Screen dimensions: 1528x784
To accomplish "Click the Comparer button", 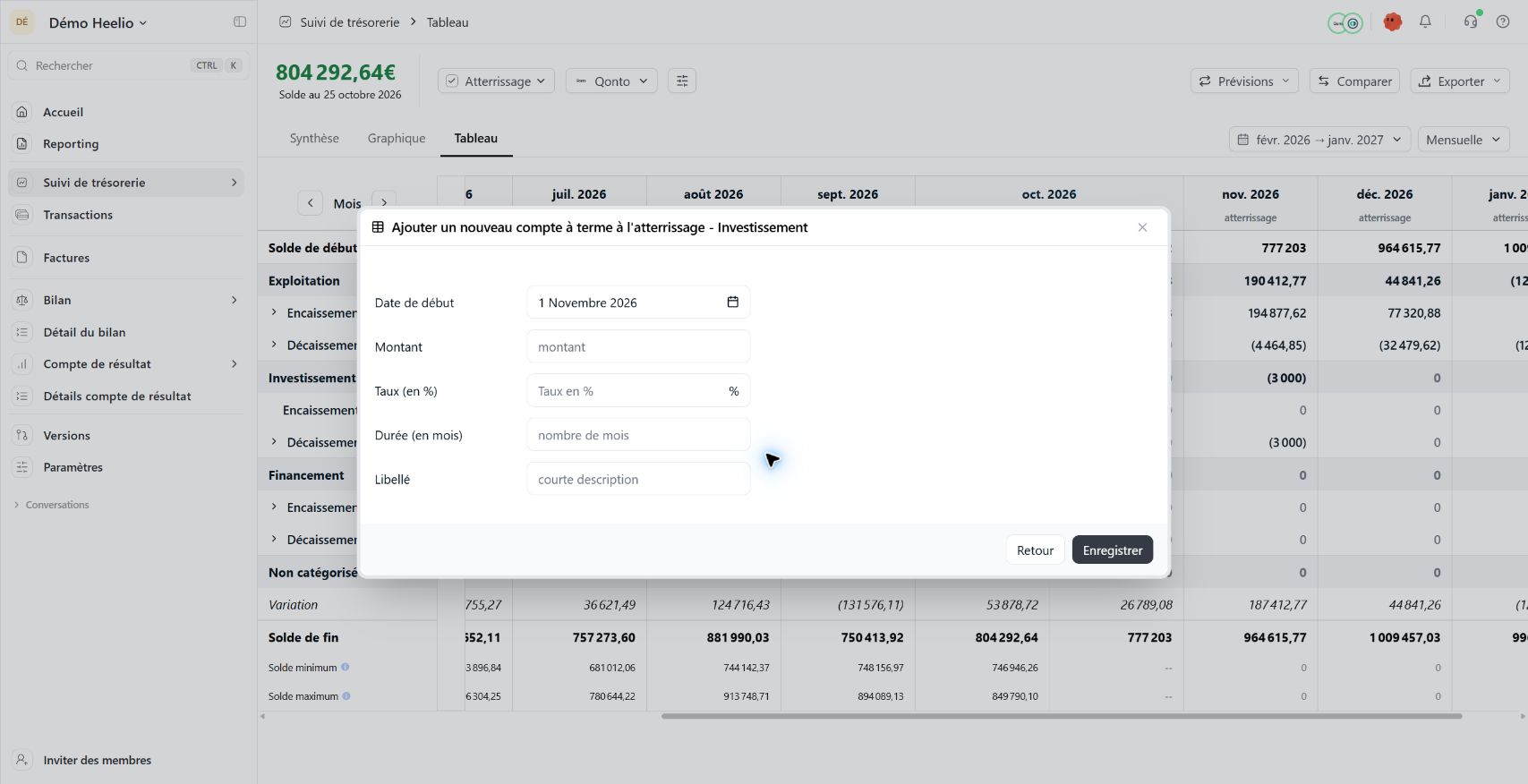I will pyautogui.click(x=1355, y=81).
